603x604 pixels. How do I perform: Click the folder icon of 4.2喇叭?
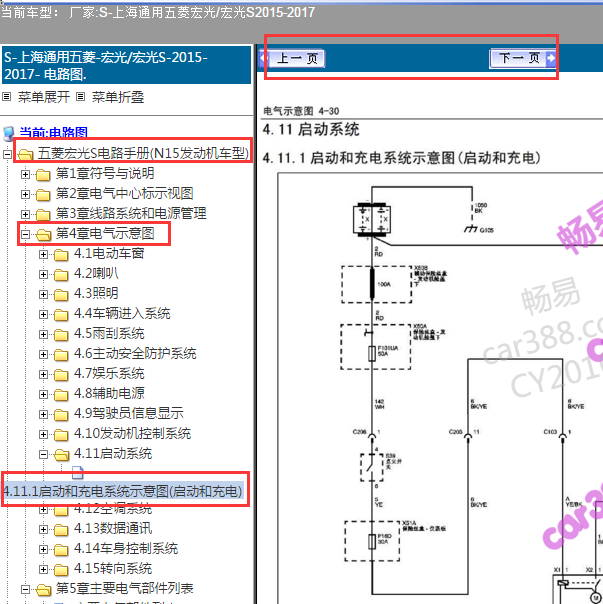(61, 275)
